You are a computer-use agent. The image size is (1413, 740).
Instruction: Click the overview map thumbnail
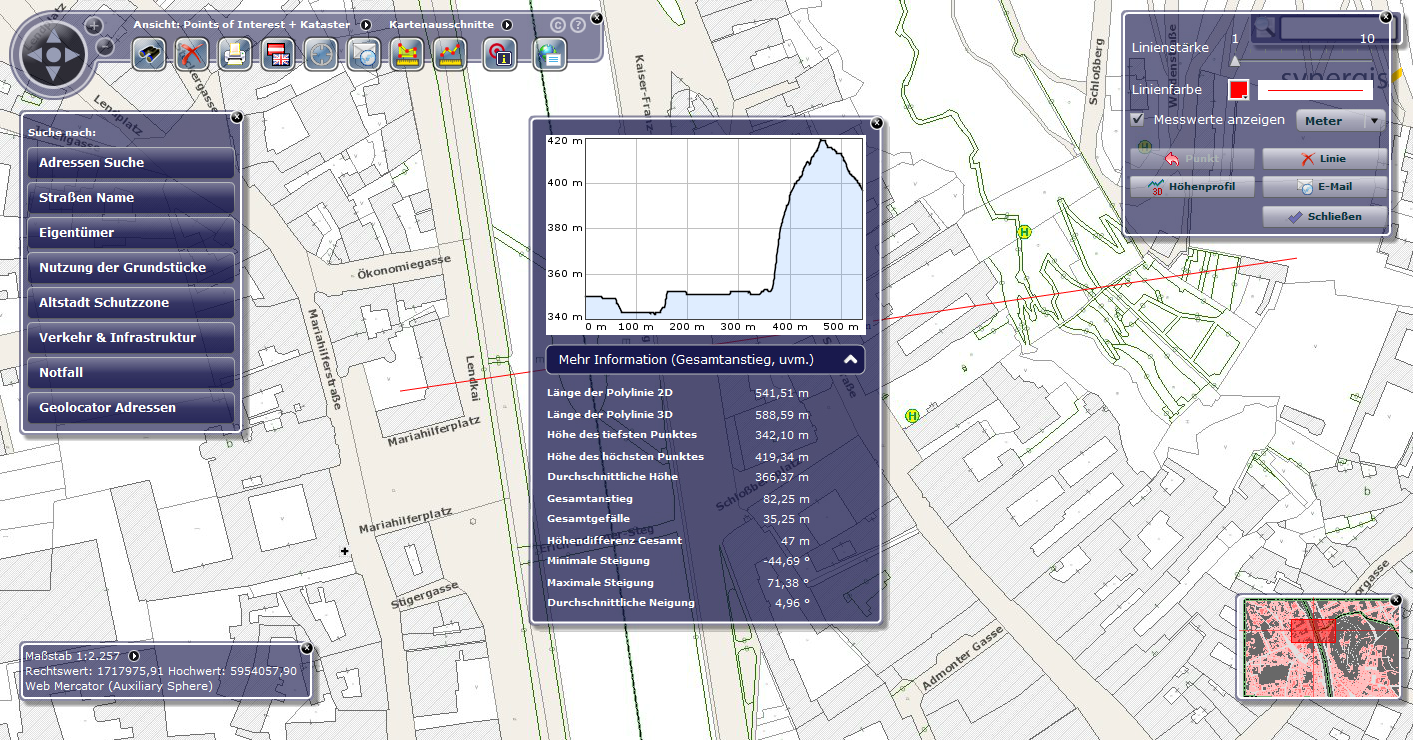1318,646
